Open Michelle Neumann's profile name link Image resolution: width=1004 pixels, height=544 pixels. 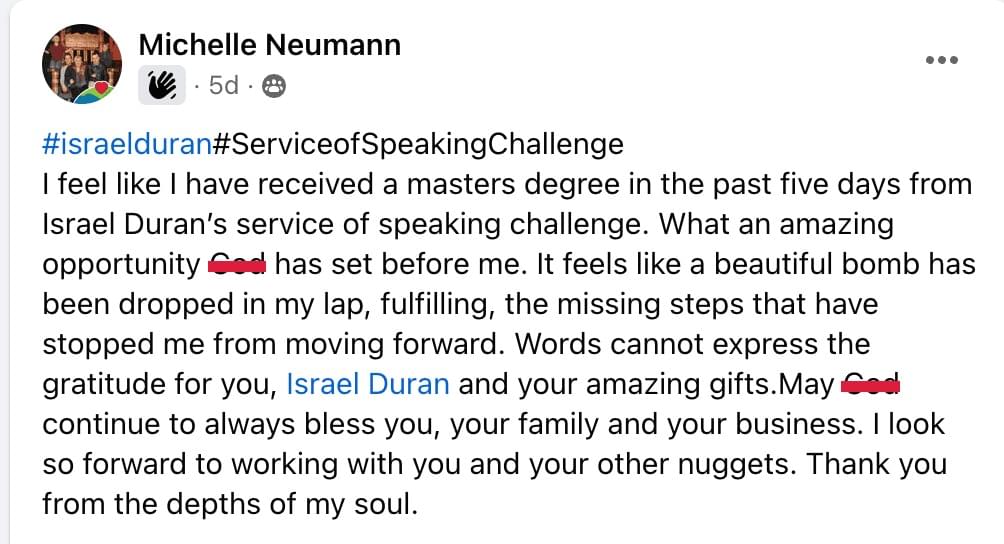[x=270, y=45]
